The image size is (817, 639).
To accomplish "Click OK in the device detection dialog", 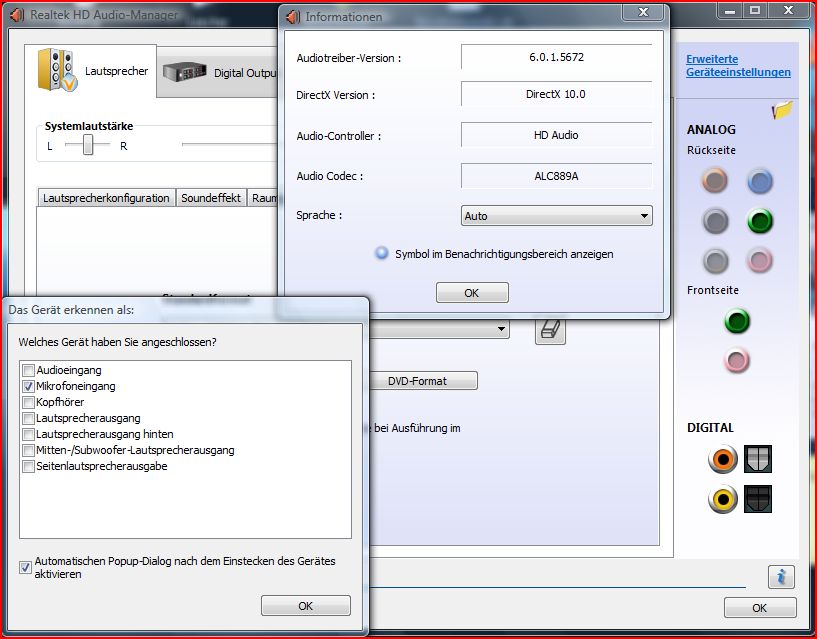I will tap(306, 606).
